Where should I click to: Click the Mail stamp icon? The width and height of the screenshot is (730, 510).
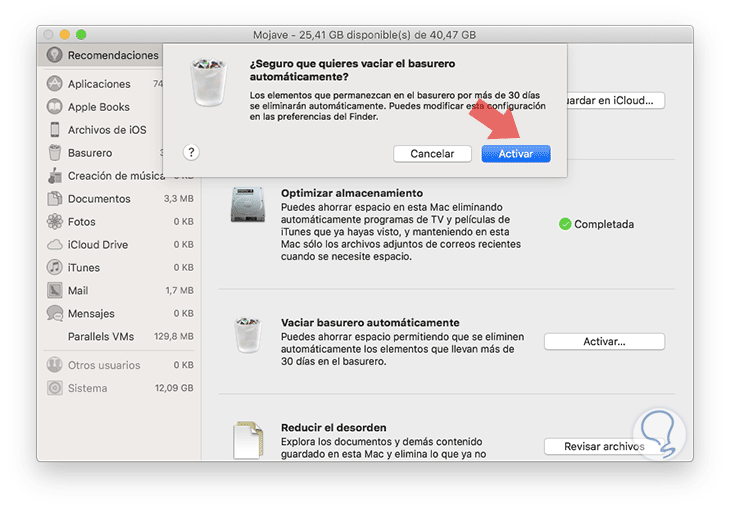(54, 290)
